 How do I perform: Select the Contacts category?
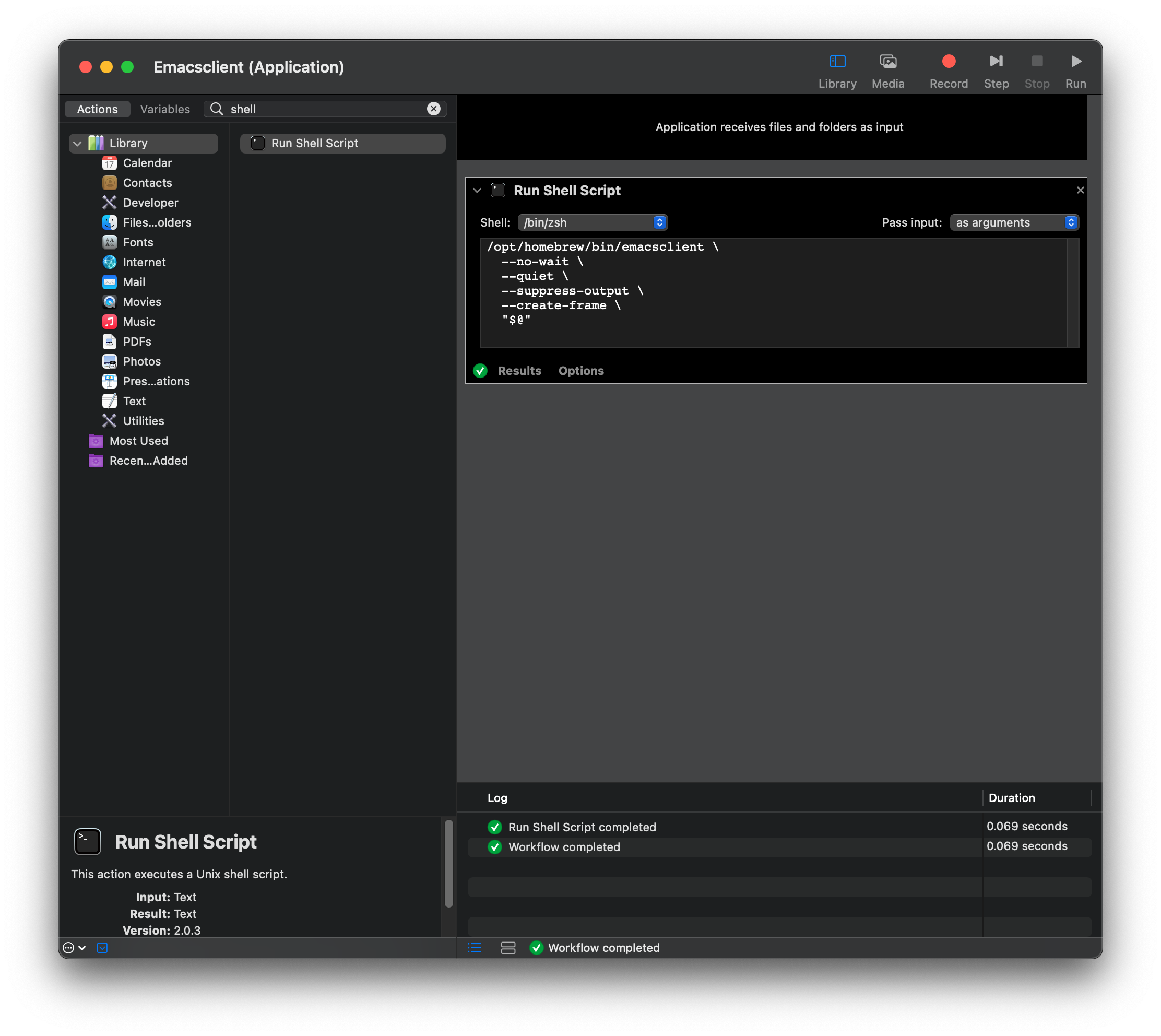(147, 183)
